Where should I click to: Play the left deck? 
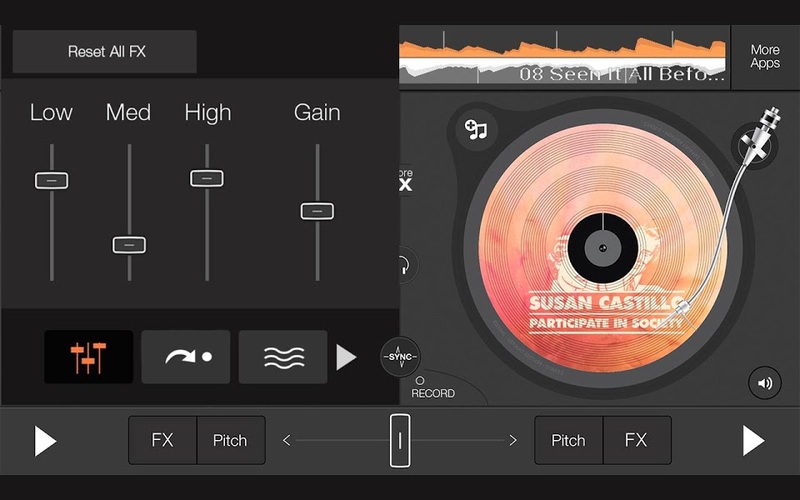45,441
